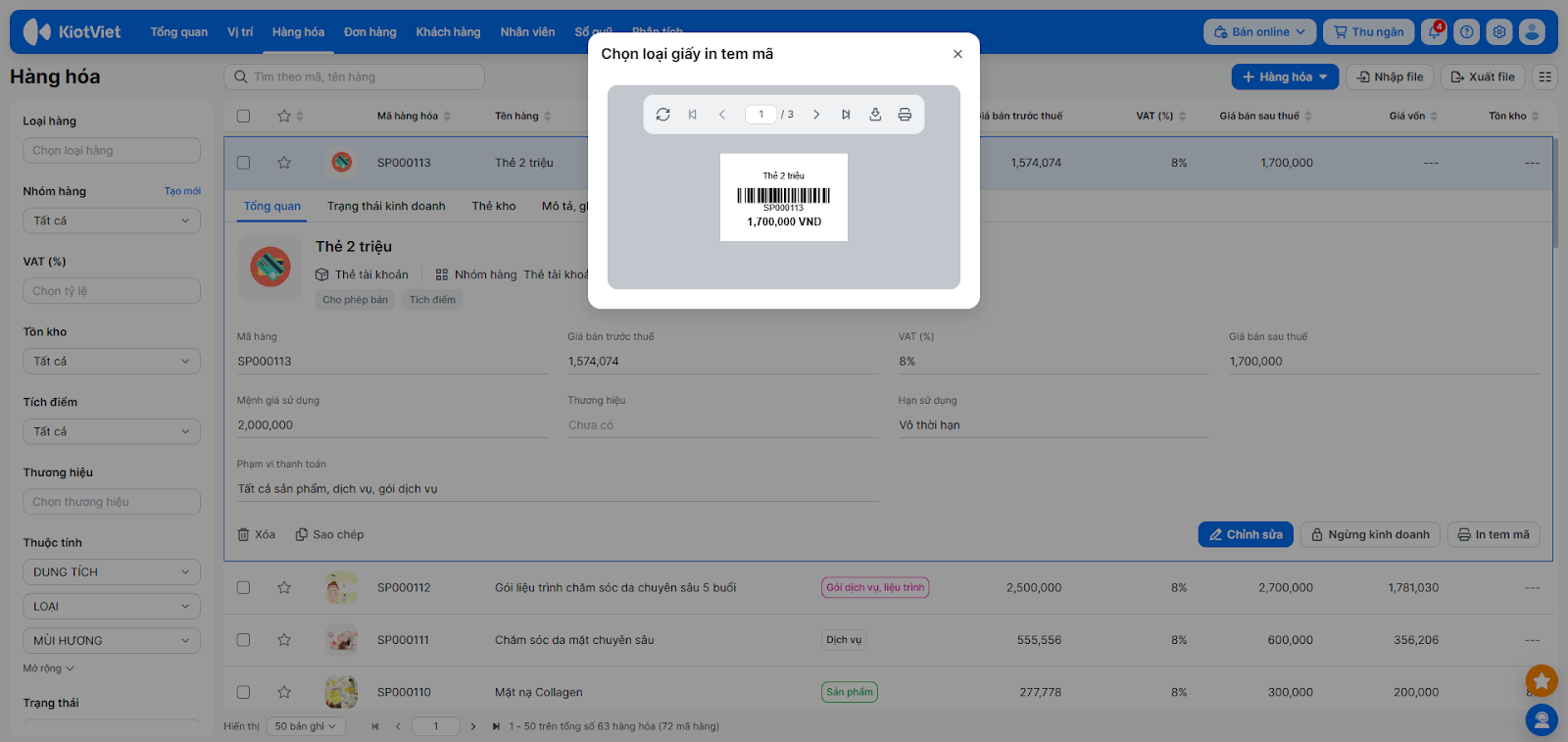
Task: Sort the table by Giá vốn
Action: click(x=1413, y=116)
